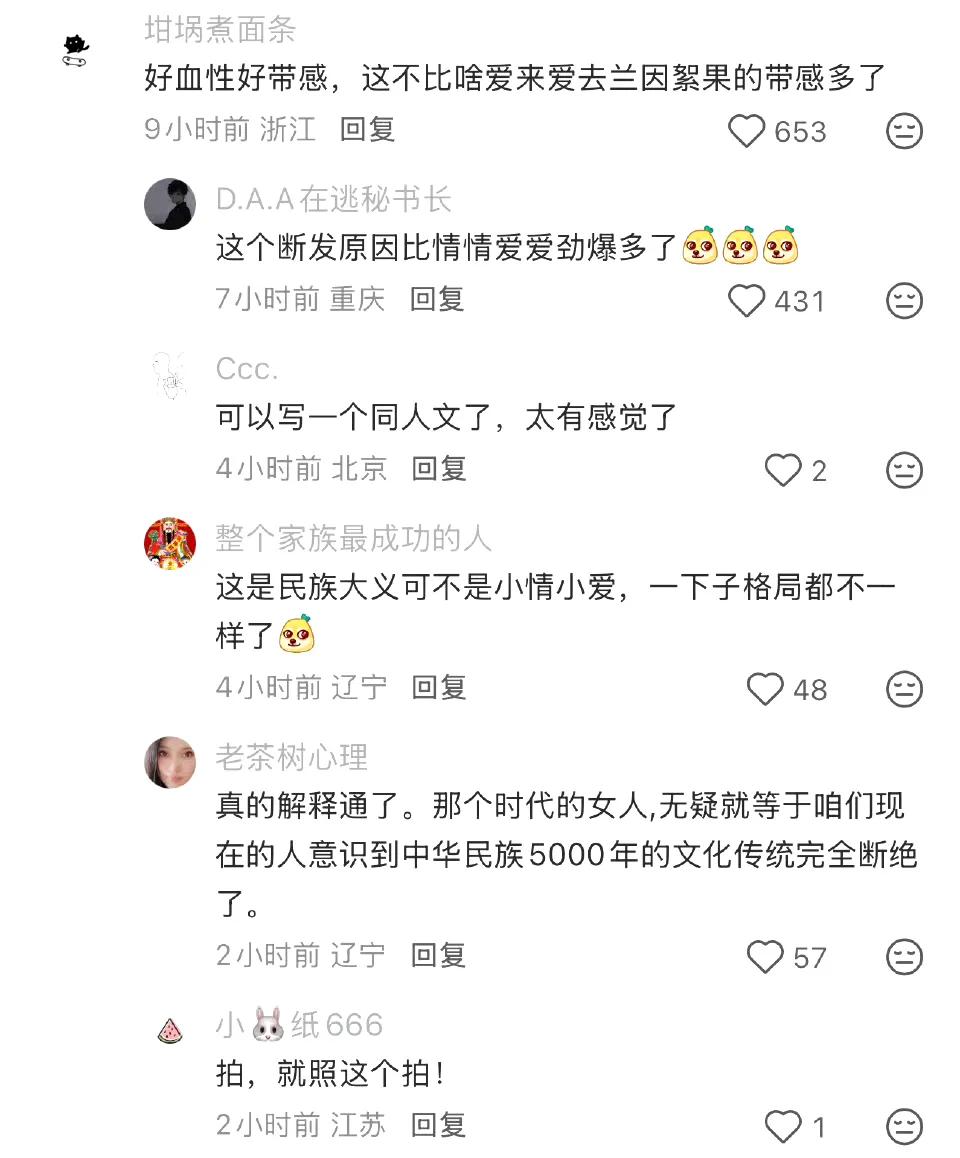Like the 民族大义 comment with 48 likes
Viewport: 960px width, 1158px height.
(x=765, y=689)
